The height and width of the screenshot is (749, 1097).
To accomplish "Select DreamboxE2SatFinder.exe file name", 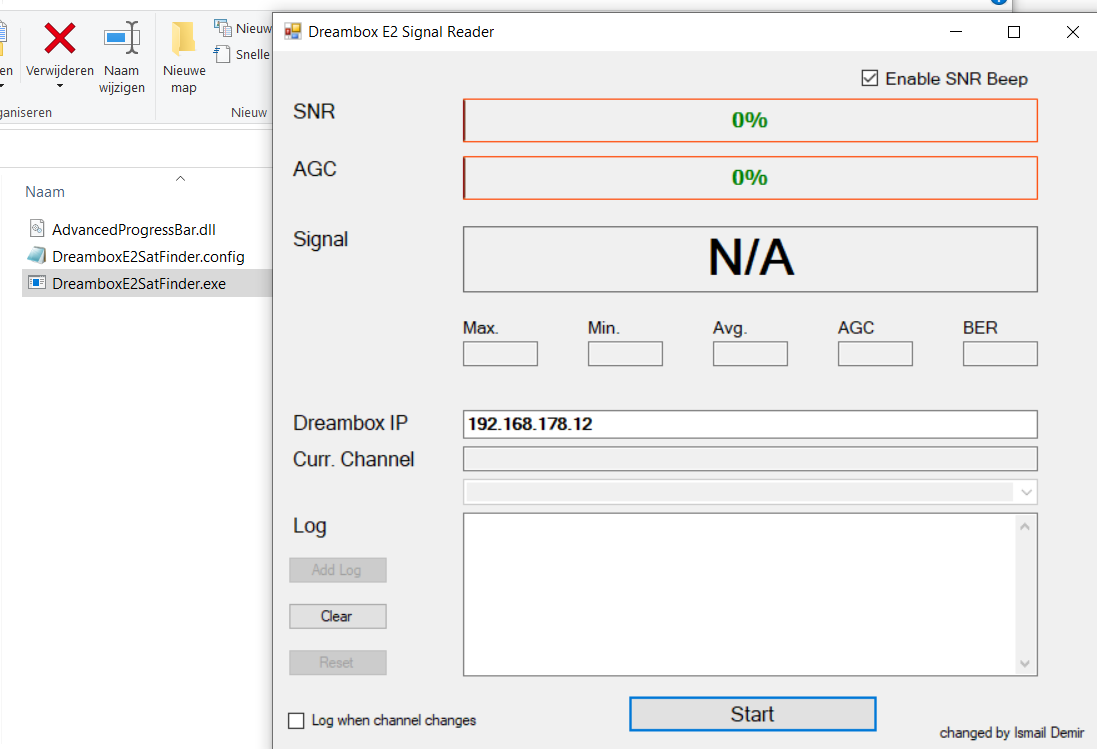I will click(x=139, y=284).
